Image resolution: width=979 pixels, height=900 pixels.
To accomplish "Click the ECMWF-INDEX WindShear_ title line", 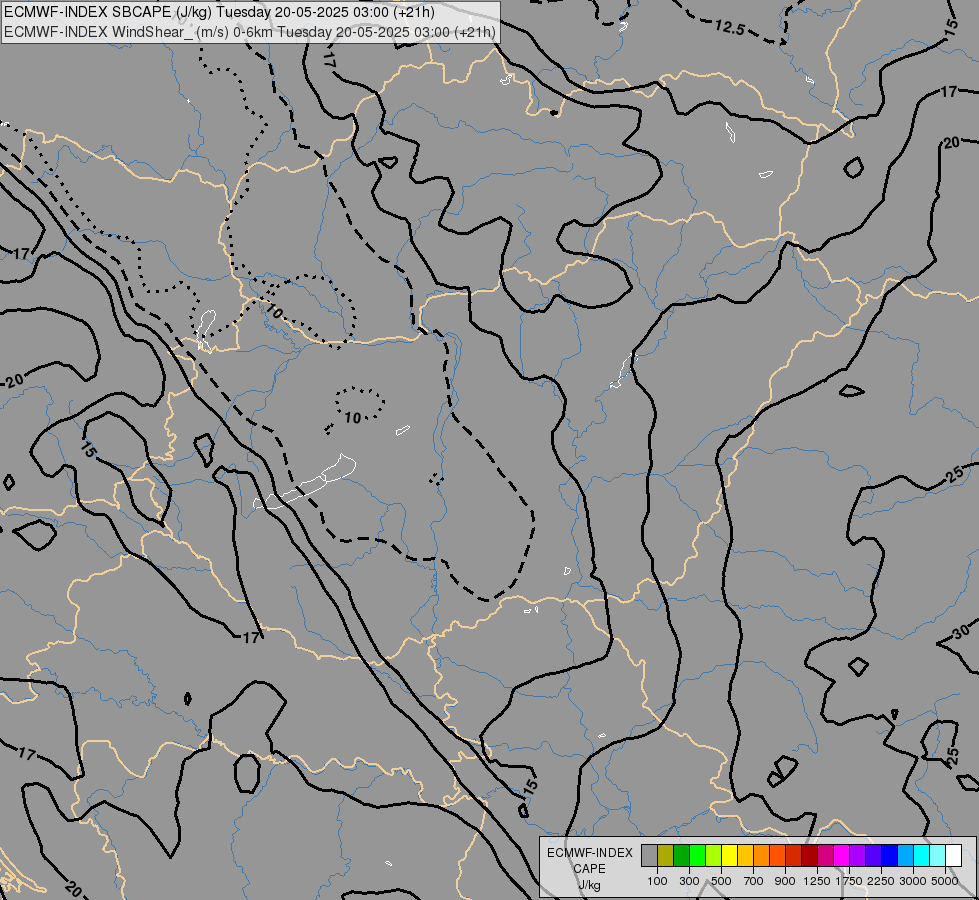I will (250, 32).
